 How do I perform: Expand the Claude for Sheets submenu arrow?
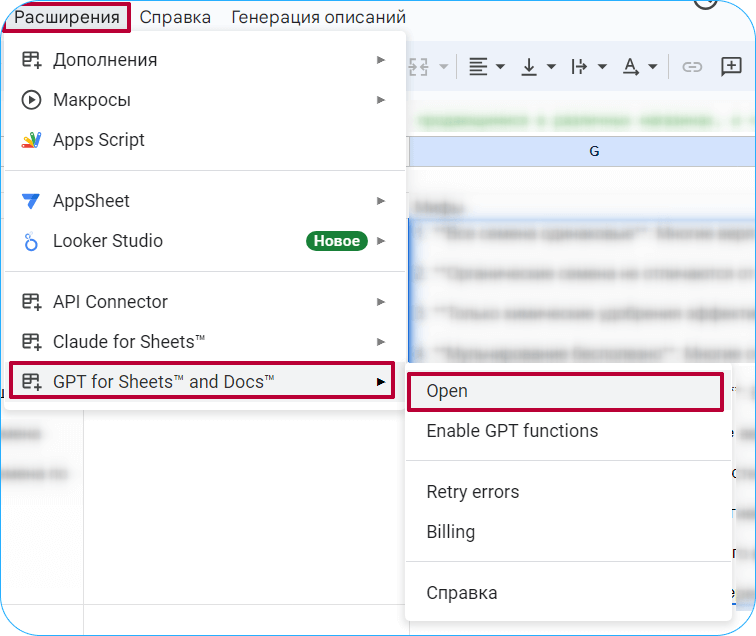point(381,342)
